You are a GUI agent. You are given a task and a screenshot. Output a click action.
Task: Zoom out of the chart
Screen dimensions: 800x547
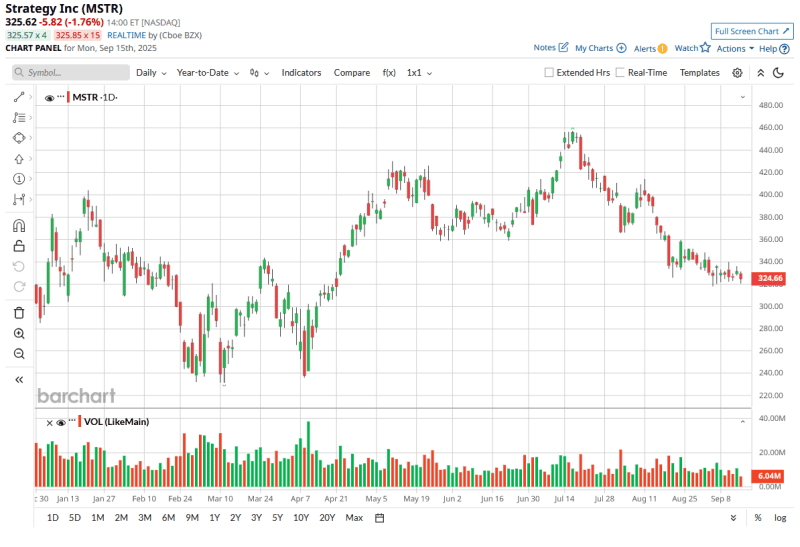tap(18, 354)
